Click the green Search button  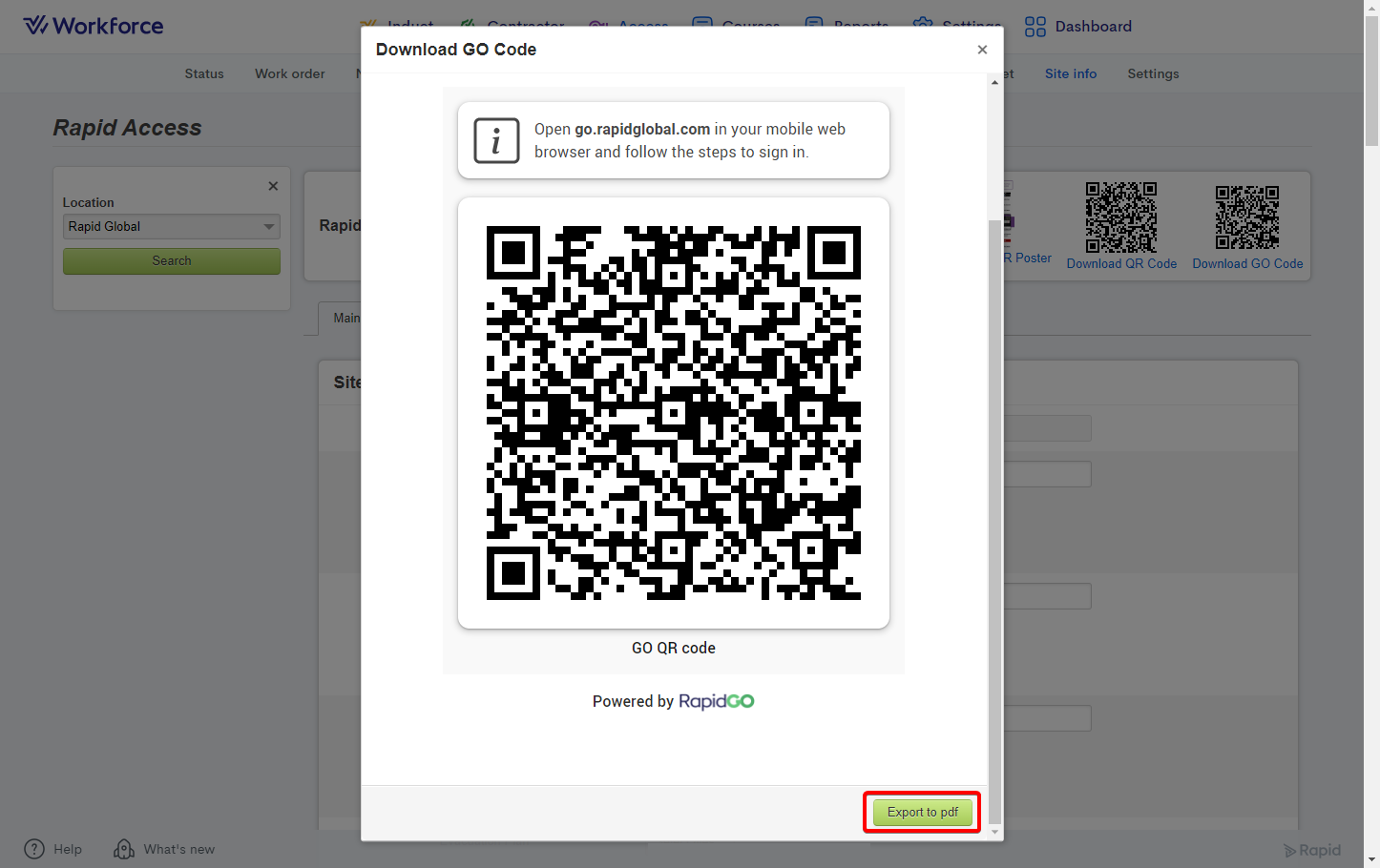pos(172,261)
